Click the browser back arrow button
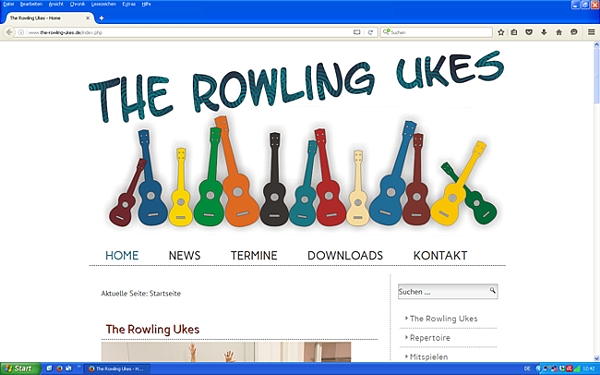The height and width of the screenshot is (375, 600). (x=9, y=32)
